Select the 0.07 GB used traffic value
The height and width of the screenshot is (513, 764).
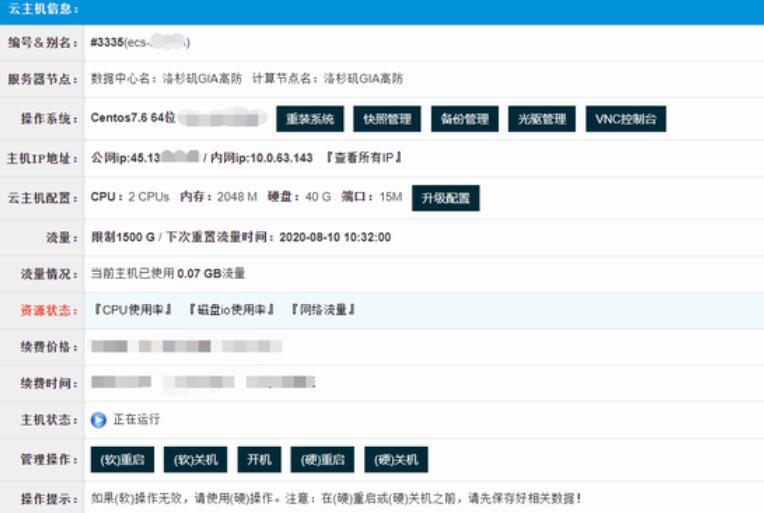200,273
